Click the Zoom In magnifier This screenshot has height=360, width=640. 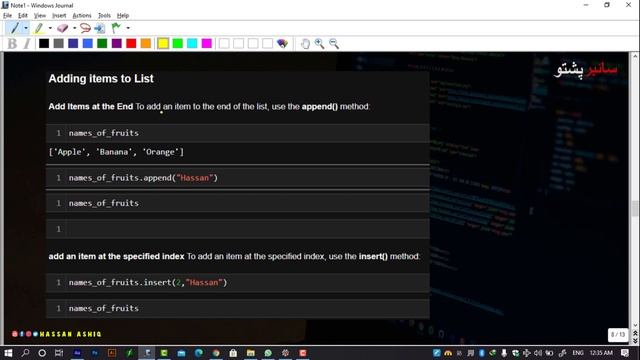(319, 43)
